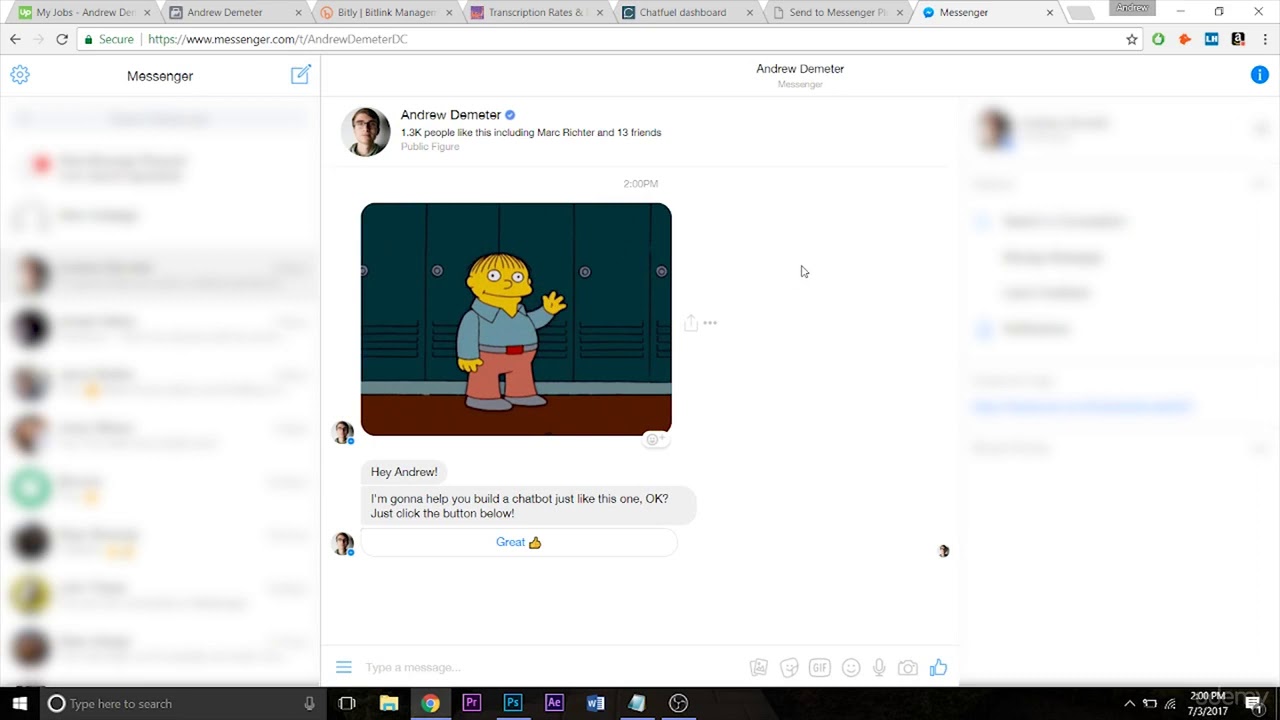The image size is (1280, 720).
Task: Click the Windows search box
Action: 184,703
